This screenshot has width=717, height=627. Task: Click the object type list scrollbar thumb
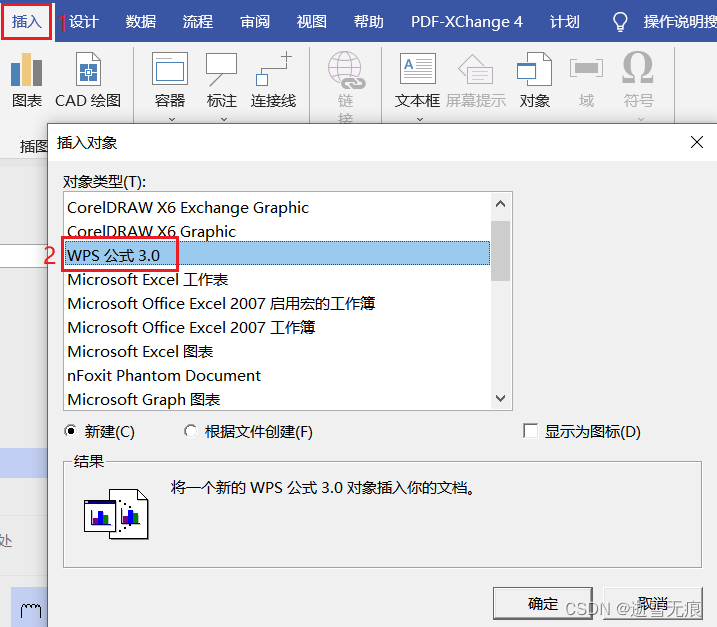[x=501, y=251]
